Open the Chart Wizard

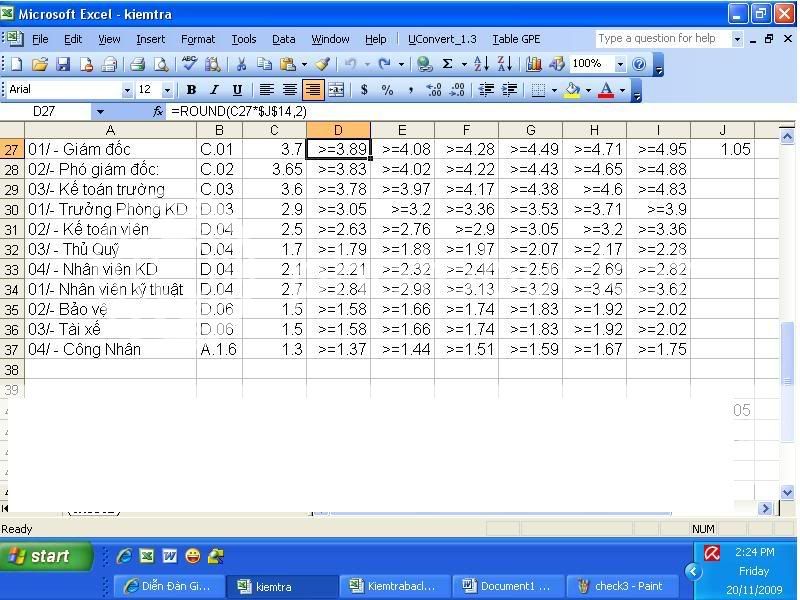point(533,63)
